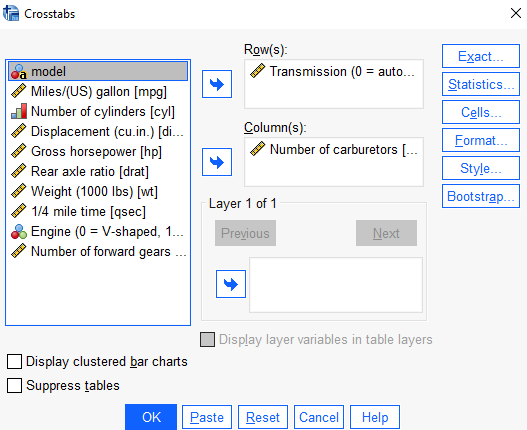
Task: Check Display layer variables in table layers
Action: coord(207,340)
